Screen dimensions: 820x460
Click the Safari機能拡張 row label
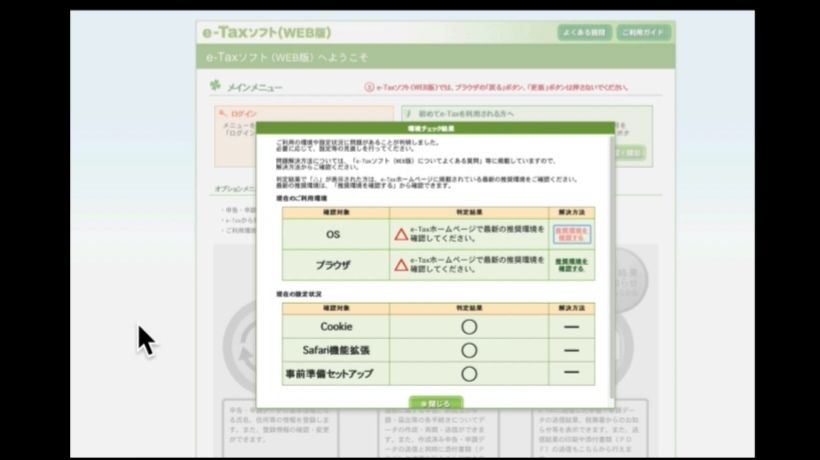(335, 351)
